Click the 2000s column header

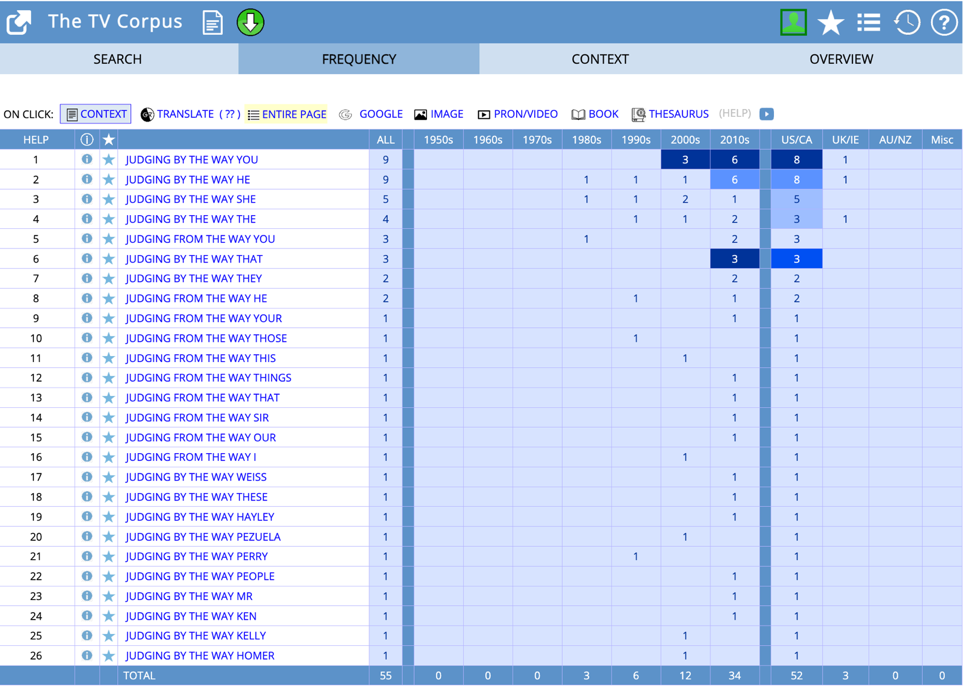click(685, 140)
